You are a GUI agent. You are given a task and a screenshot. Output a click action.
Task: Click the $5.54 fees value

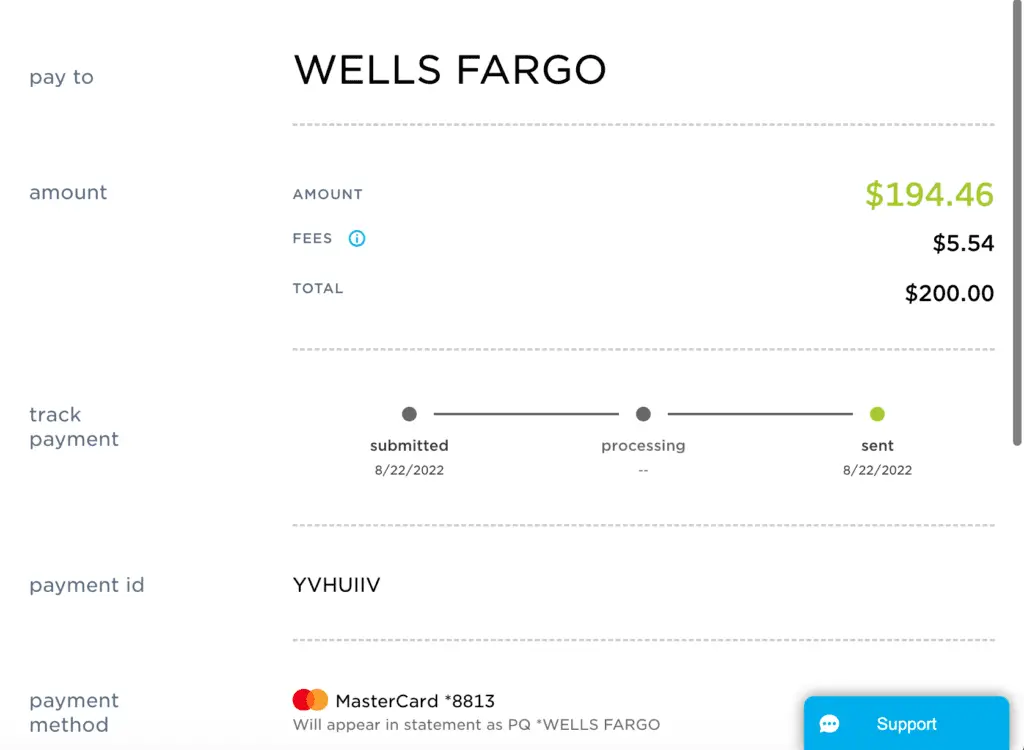click(963, 243)
